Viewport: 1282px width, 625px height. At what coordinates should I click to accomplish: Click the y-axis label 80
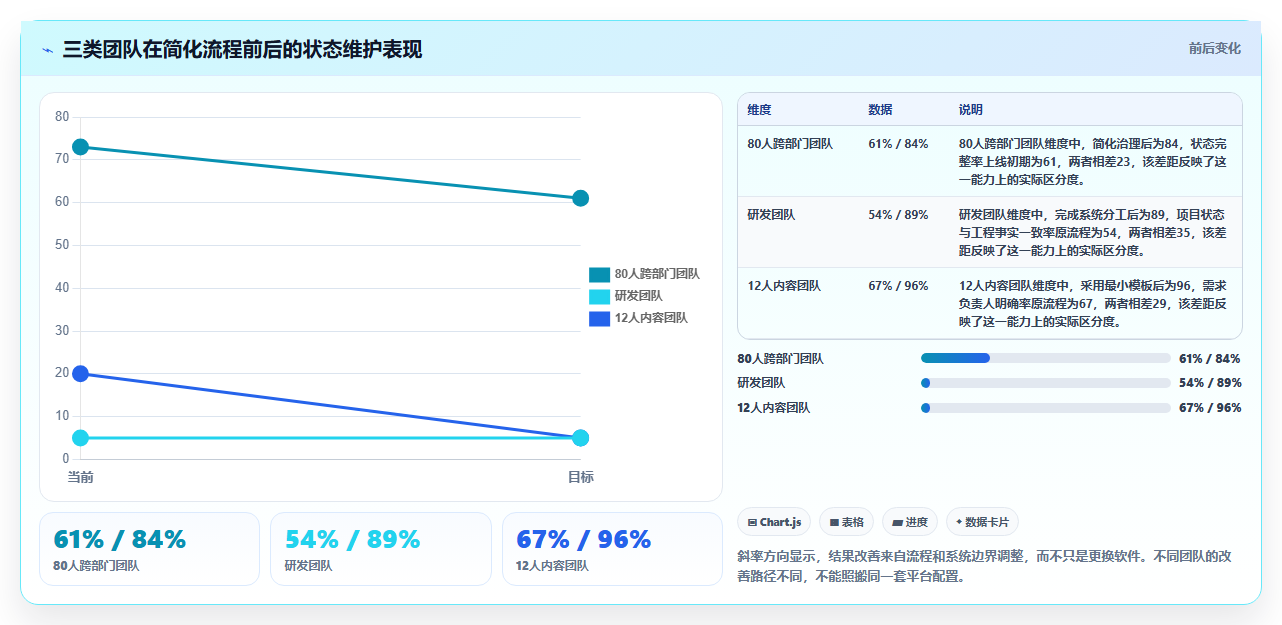coord(62,117)
